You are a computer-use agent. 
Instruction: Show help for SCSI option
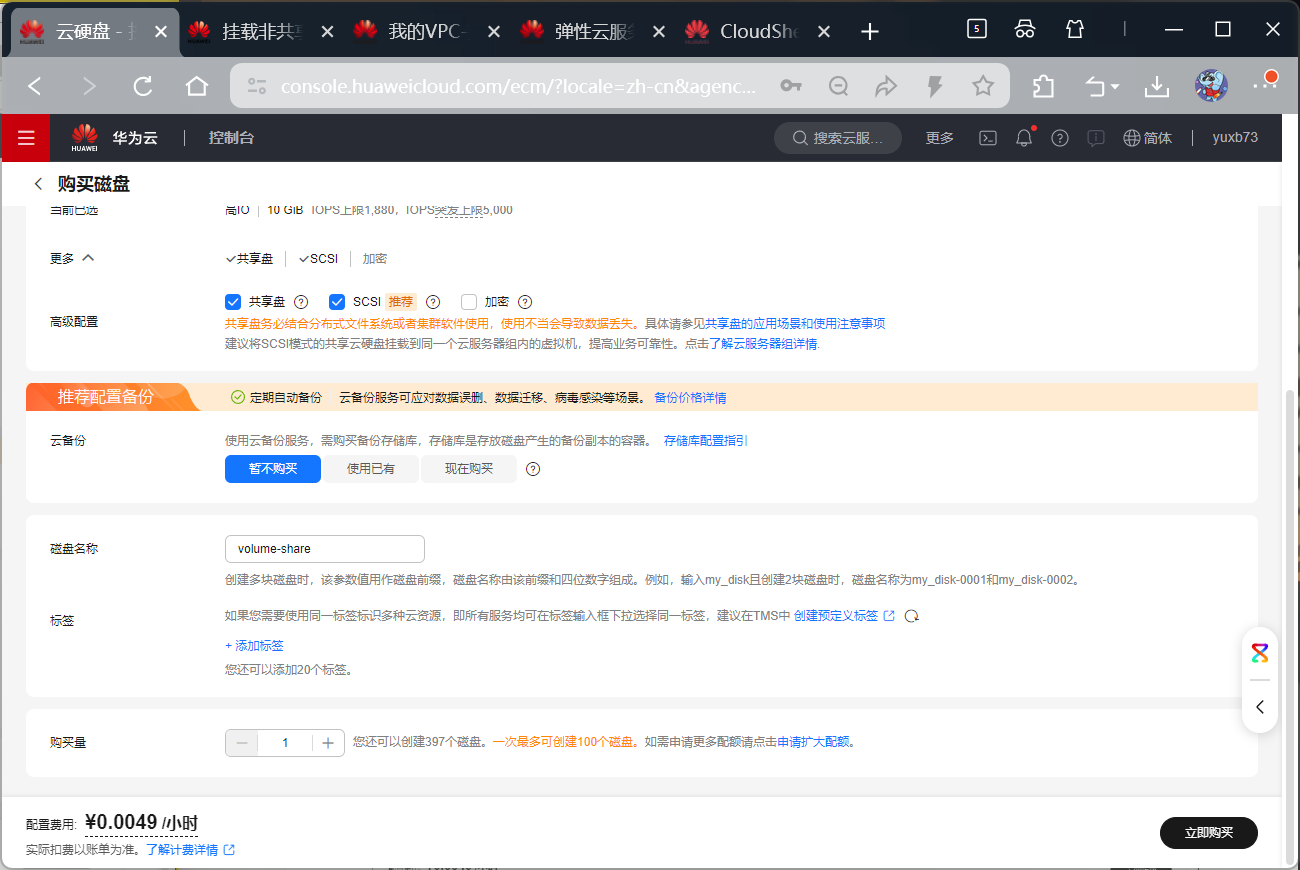pos(433,302)
